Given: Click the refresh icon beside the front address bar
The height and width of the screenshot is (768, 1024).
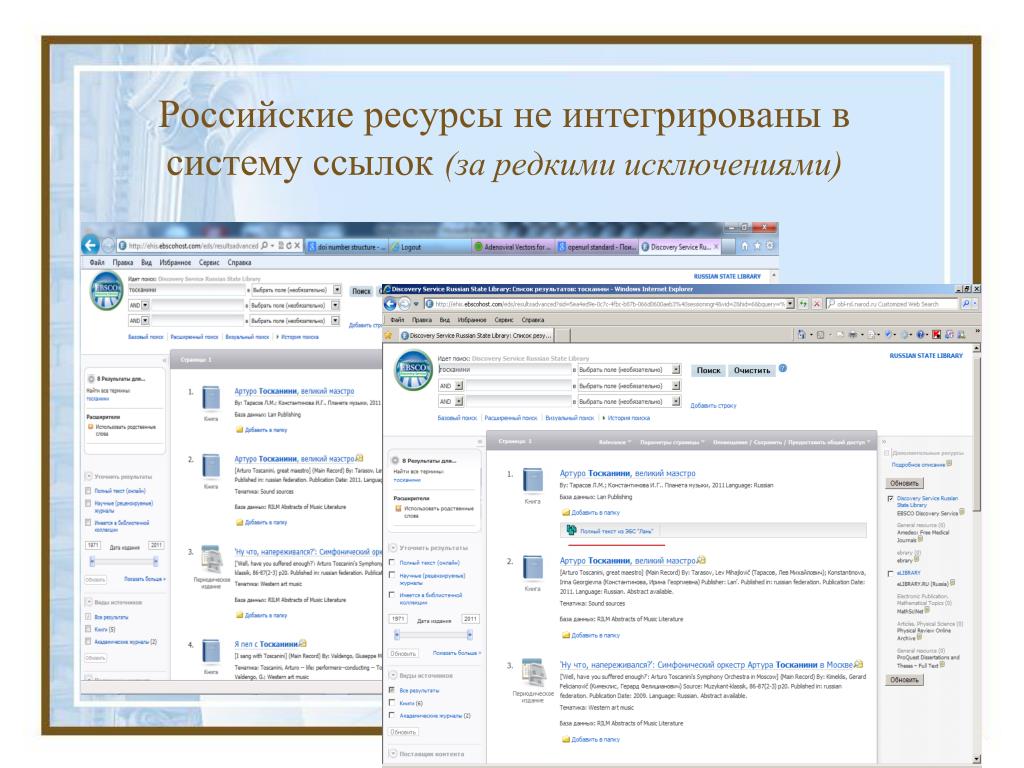Looking at the screenshot, I should click(803, 304).
